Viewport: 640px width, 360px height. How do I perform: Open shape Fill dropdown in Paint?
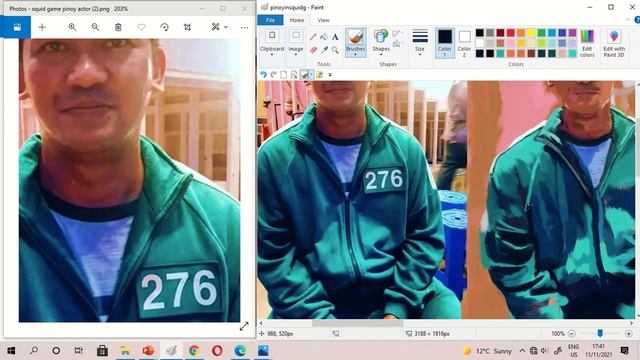(397, 44)
